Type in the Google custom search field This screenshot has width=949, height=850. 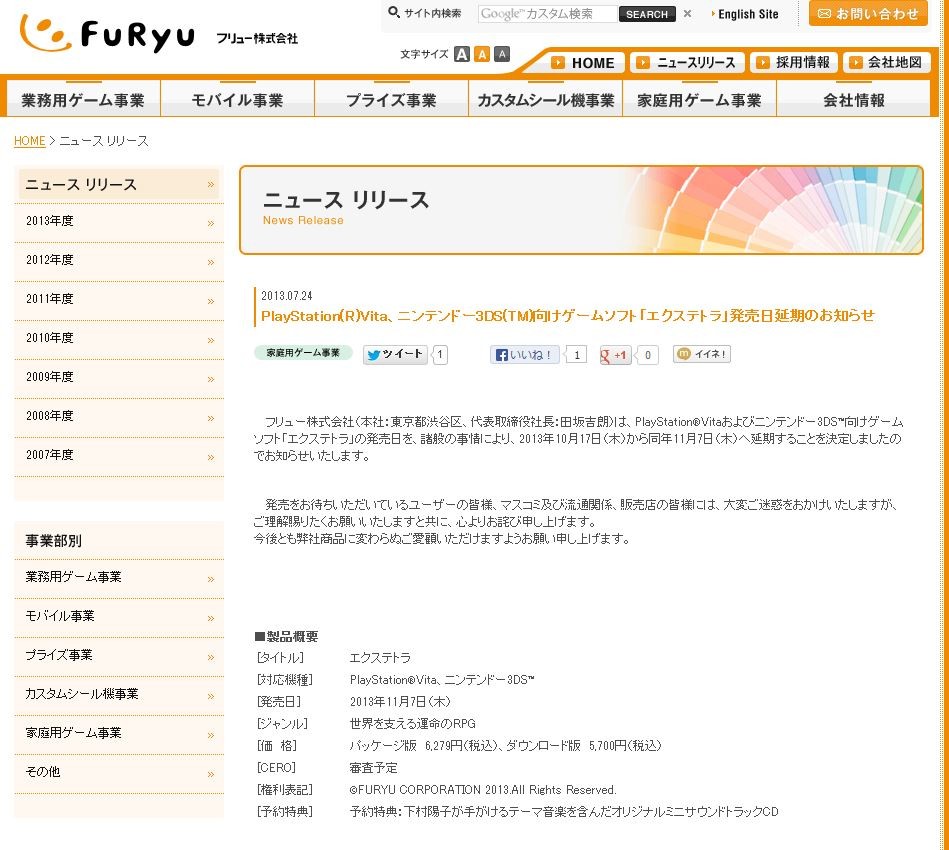pyautogui.click(x=547, y=14)
